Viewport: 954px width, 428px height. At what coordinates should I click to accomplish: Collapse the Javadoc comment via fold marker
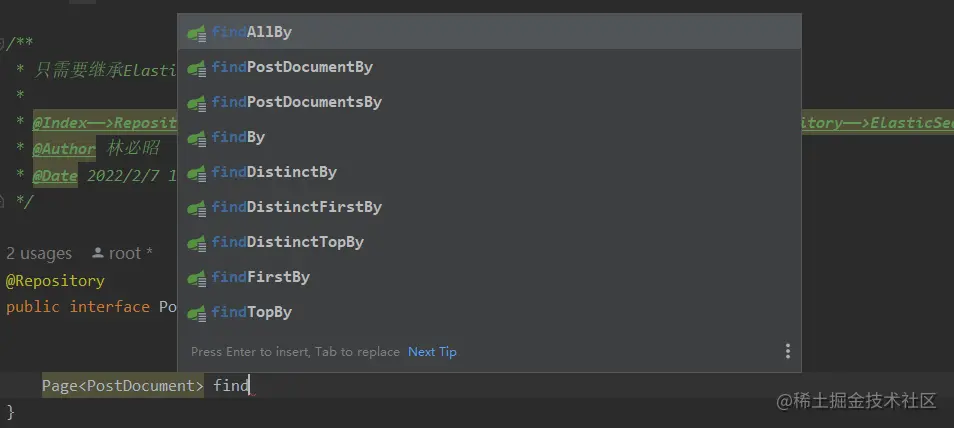(x=2, y=44)
